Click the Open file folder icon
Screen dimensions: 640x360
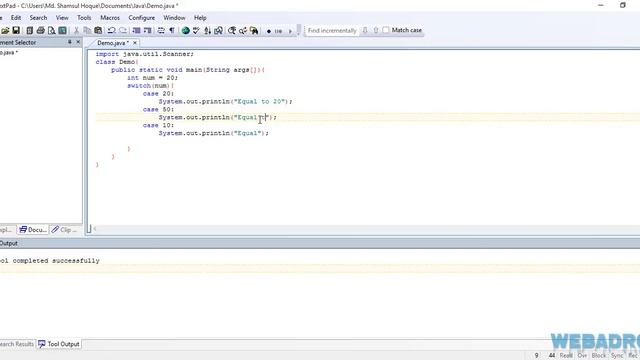pos(5,31)
